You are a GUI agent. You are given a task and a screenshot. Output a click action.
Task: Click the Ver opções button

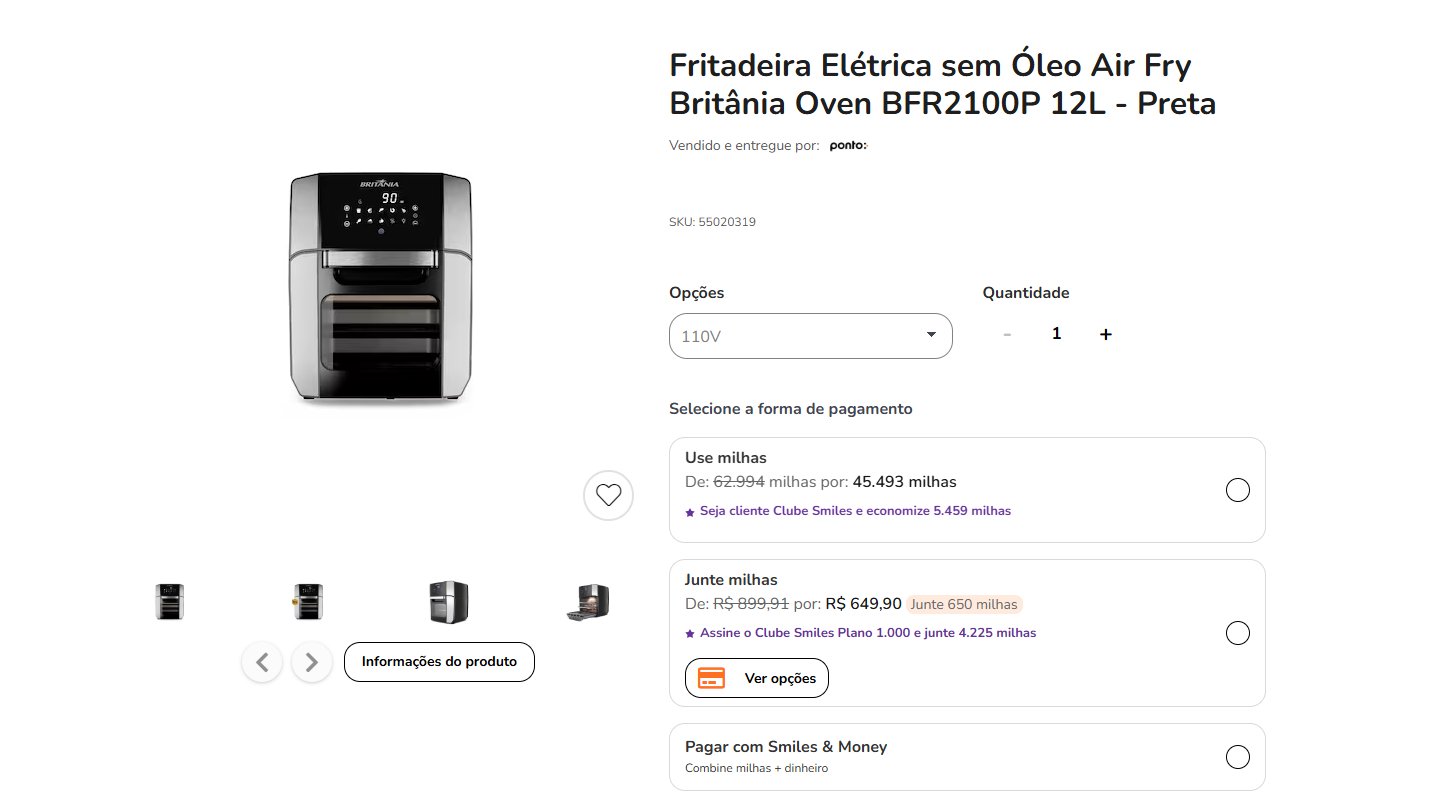757,678
